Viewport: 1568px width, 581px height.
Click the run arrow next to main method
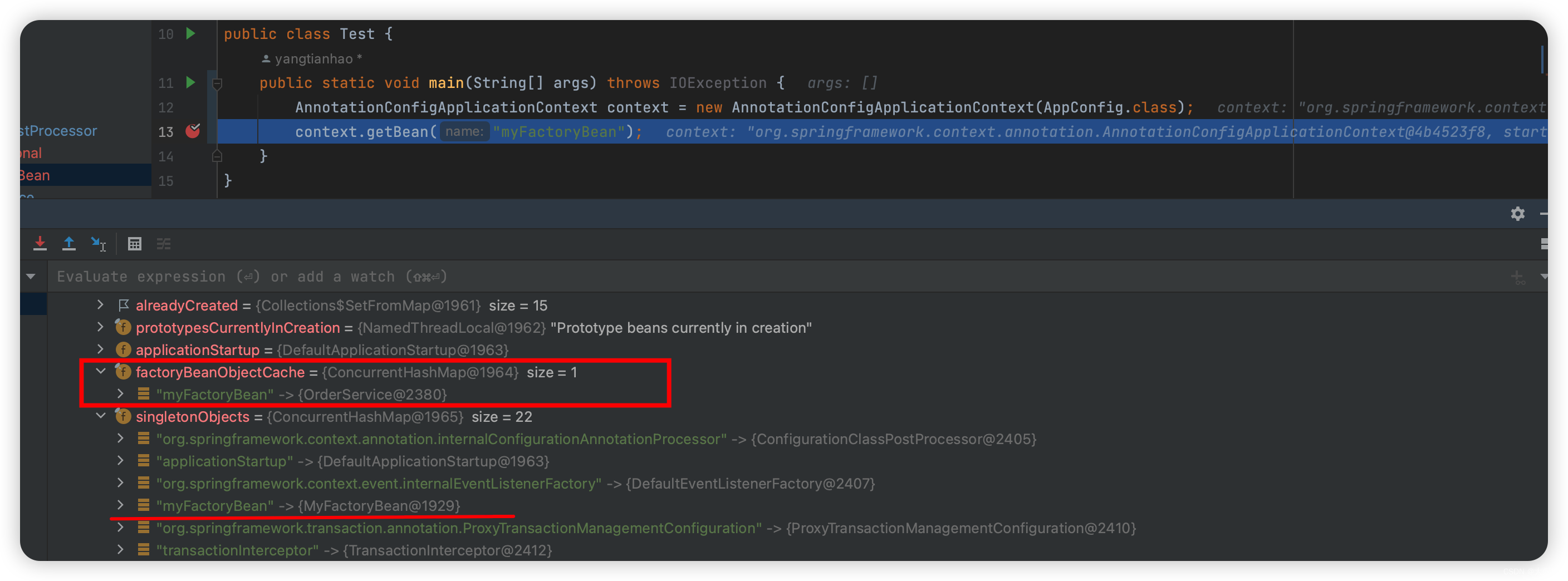[x=190, y=82]
